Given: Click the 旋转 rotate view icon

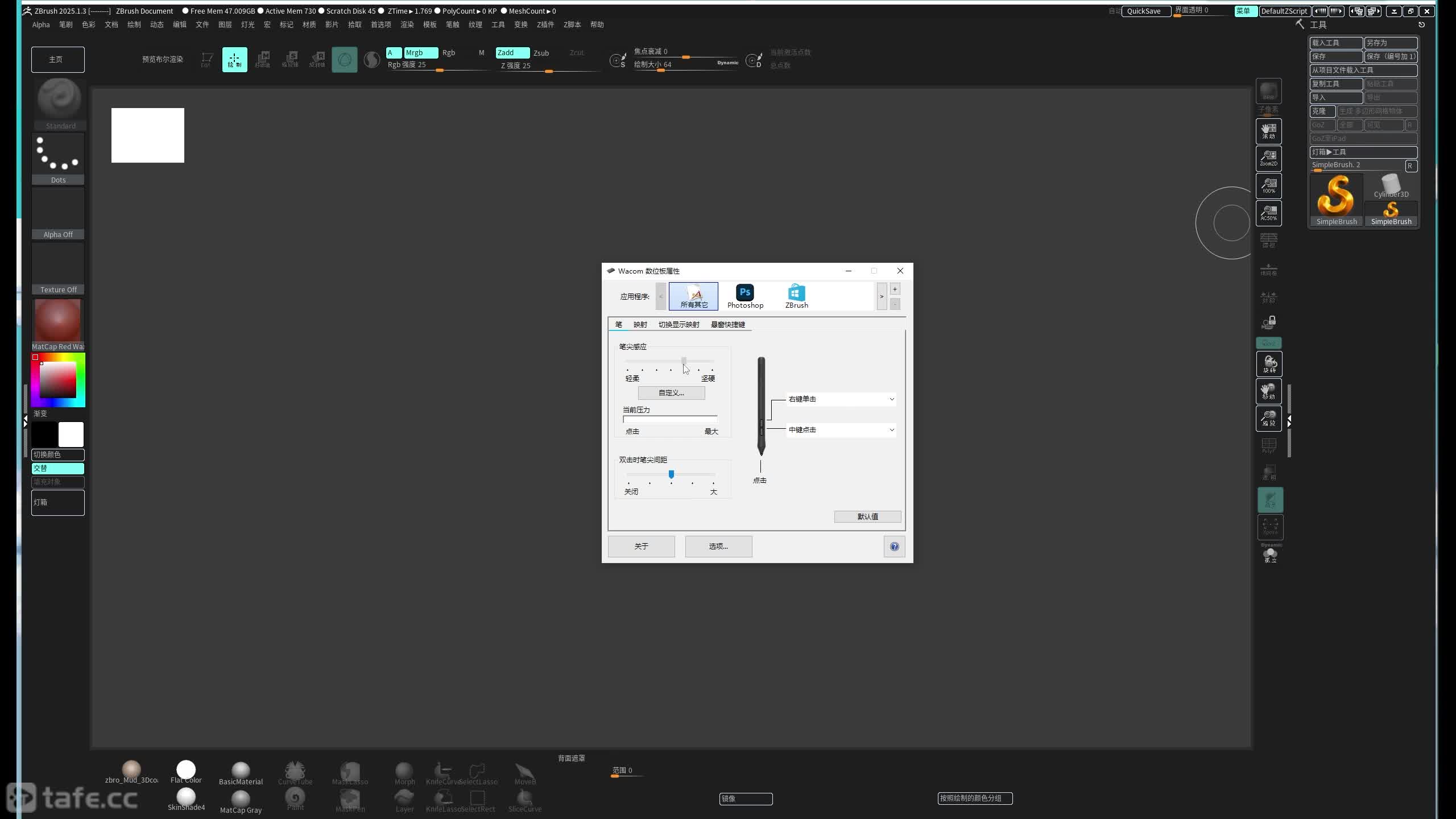Looking at the screenshot, I should click(1269, 364).
